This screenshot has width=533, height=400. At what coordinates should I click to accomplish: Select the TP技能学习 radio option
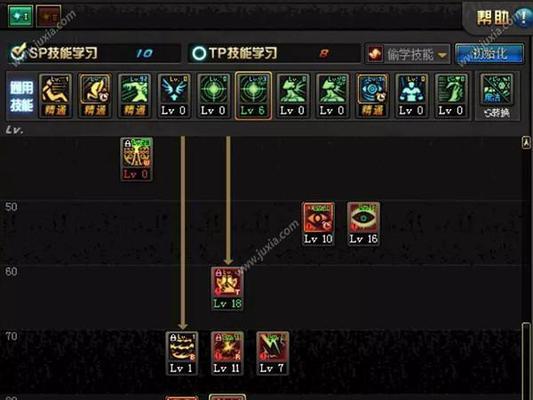pos(199,53)
